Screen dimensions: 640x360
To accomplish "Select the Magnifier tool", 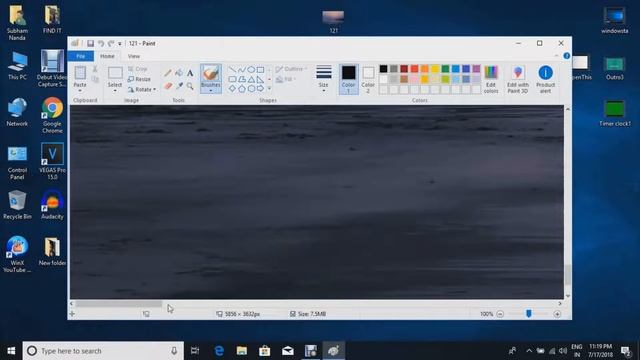I will coord(190,86).
